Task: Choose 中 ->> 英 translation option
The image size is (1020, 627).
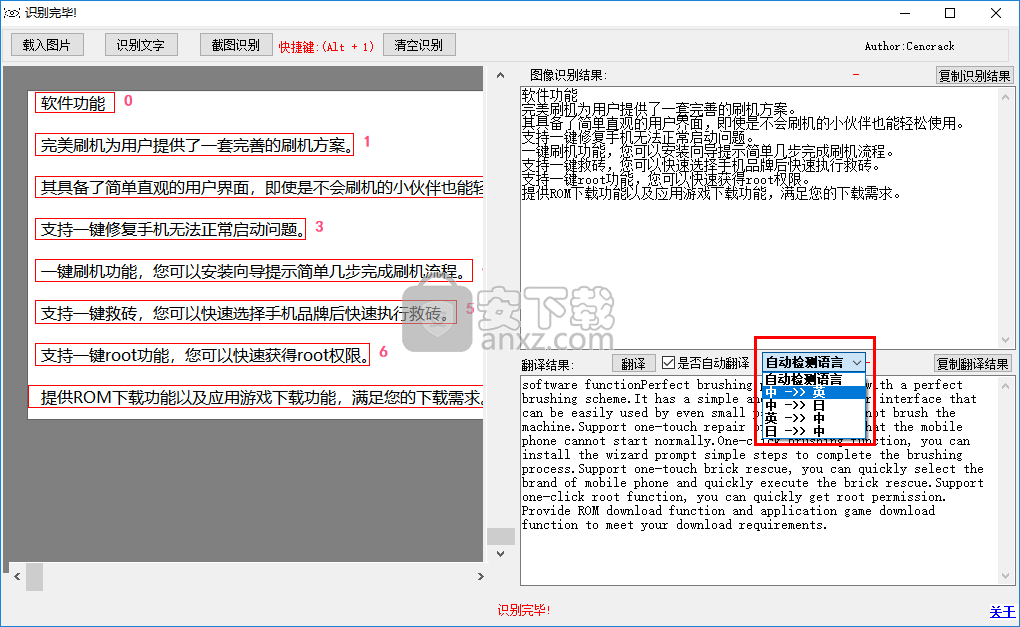Action: pyautogui.click(x=813, y=392)
